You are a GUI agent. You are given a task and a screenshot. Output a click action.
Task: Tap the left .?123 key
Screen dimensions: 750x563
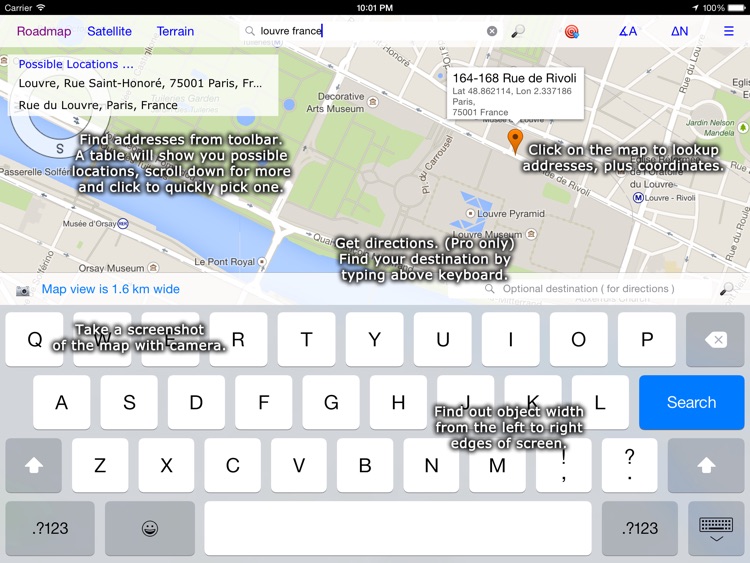[x=50, y=528]
